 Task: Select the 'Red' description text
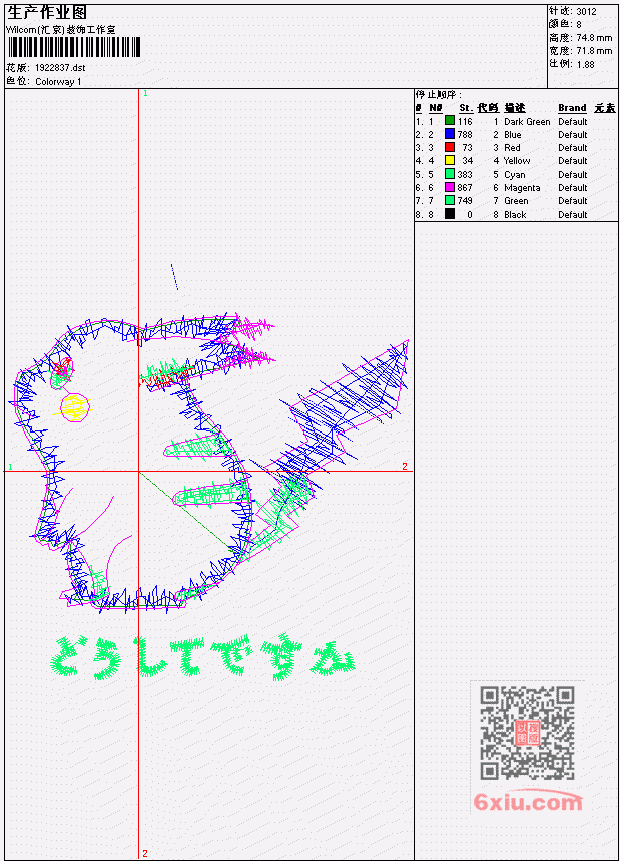[x=512, y=148]
